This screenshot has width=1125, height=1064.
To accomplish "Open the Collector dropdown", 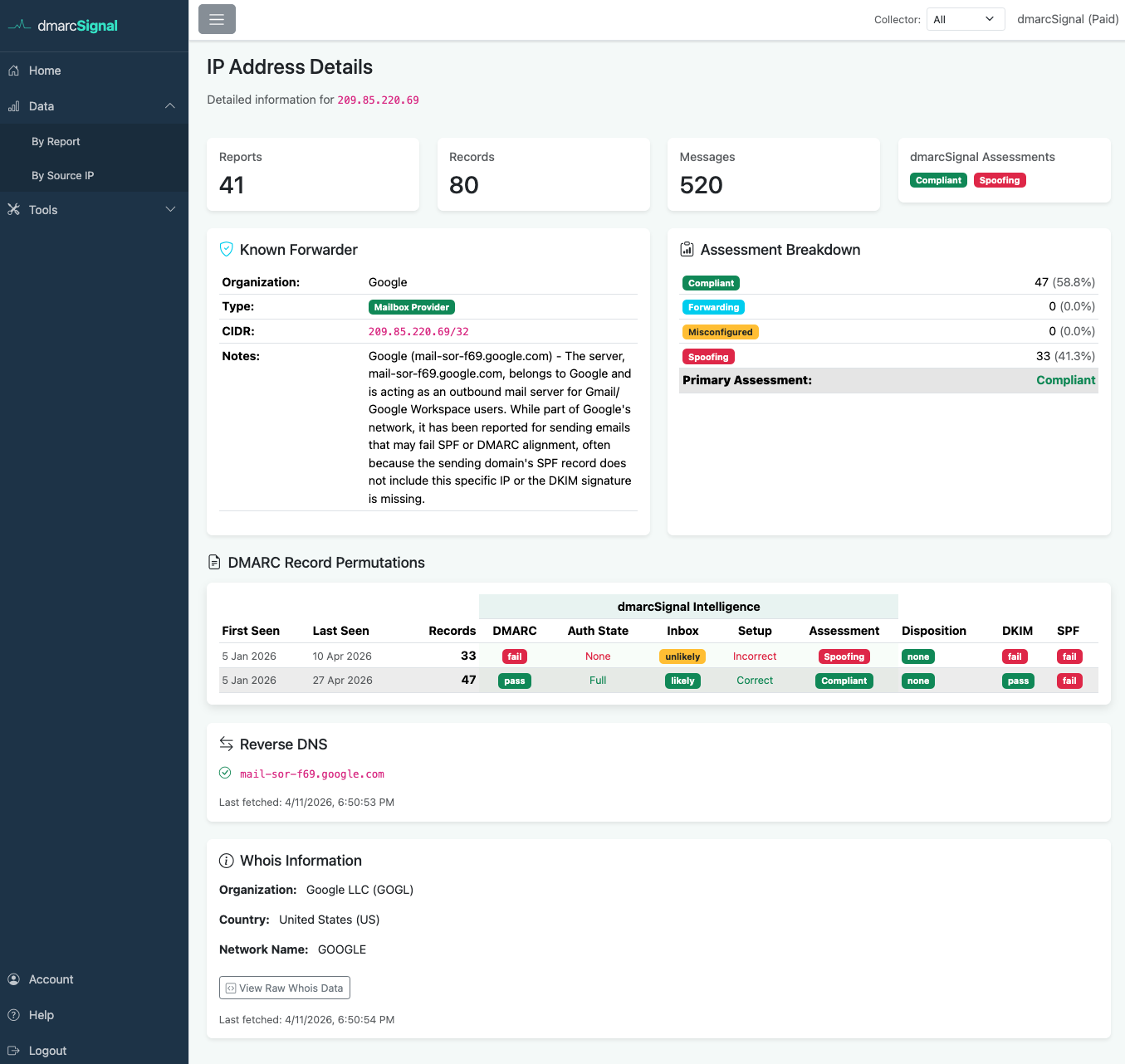I will [x=966, y=19].
